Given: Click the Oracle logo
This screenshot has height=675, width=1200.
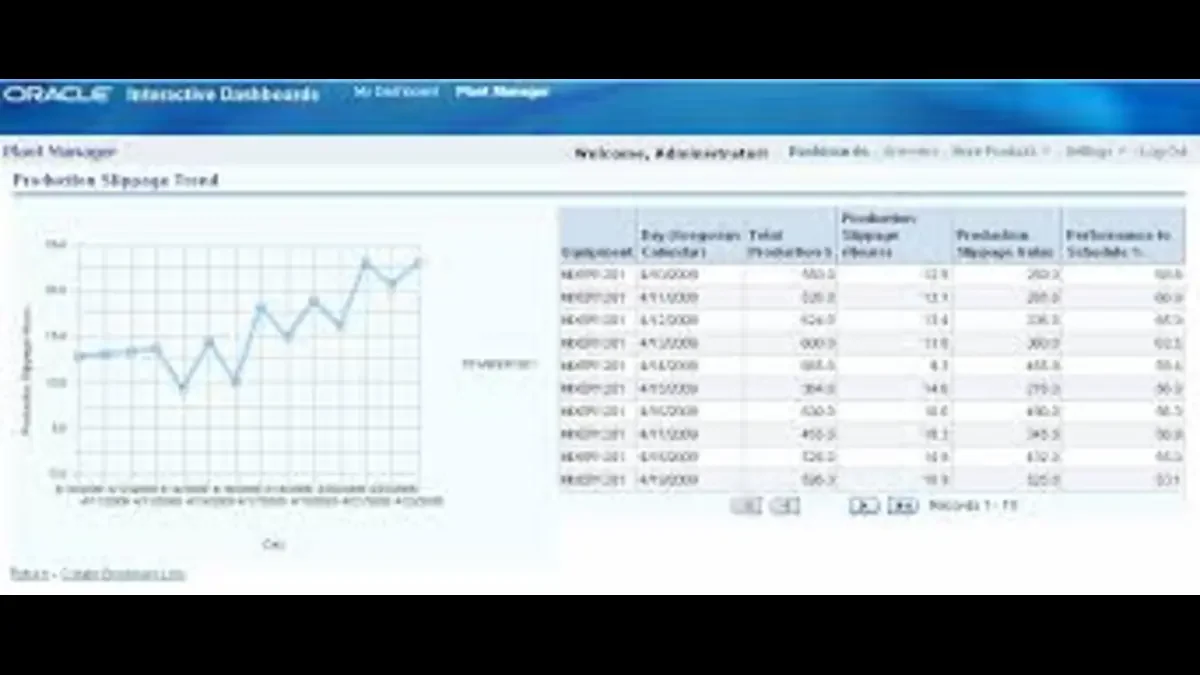Looking at the screenshot, I should 56,95.
